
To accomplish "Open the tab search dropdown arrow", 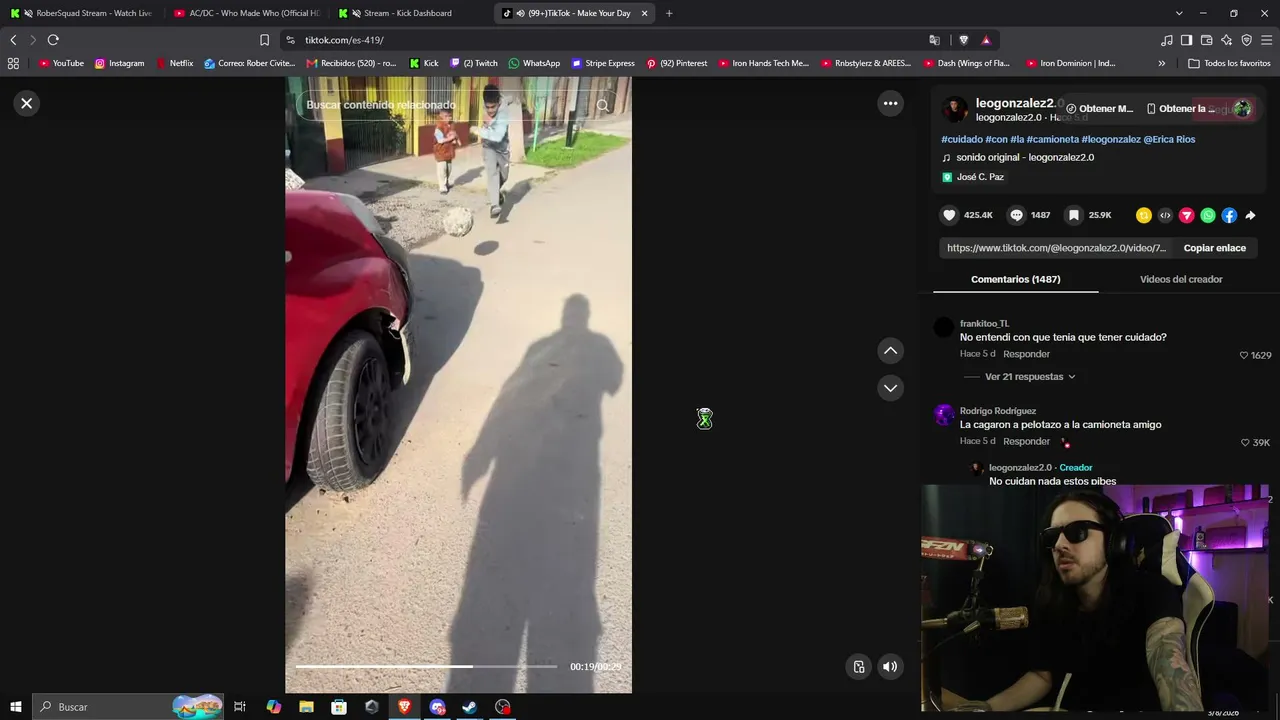I will [1179, 13].
